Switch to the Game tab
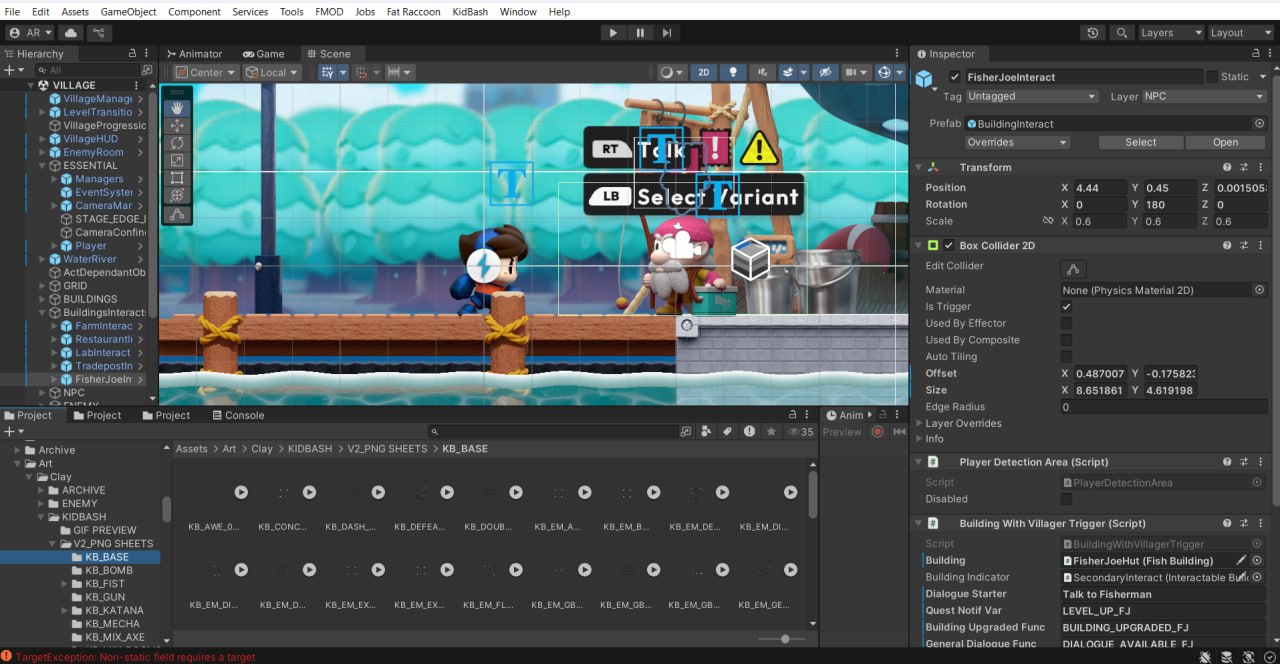 262,54
